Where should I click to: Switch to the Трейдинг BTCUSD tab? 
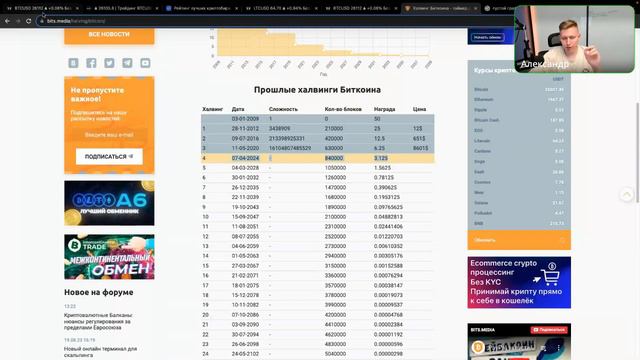coord(121,8)
